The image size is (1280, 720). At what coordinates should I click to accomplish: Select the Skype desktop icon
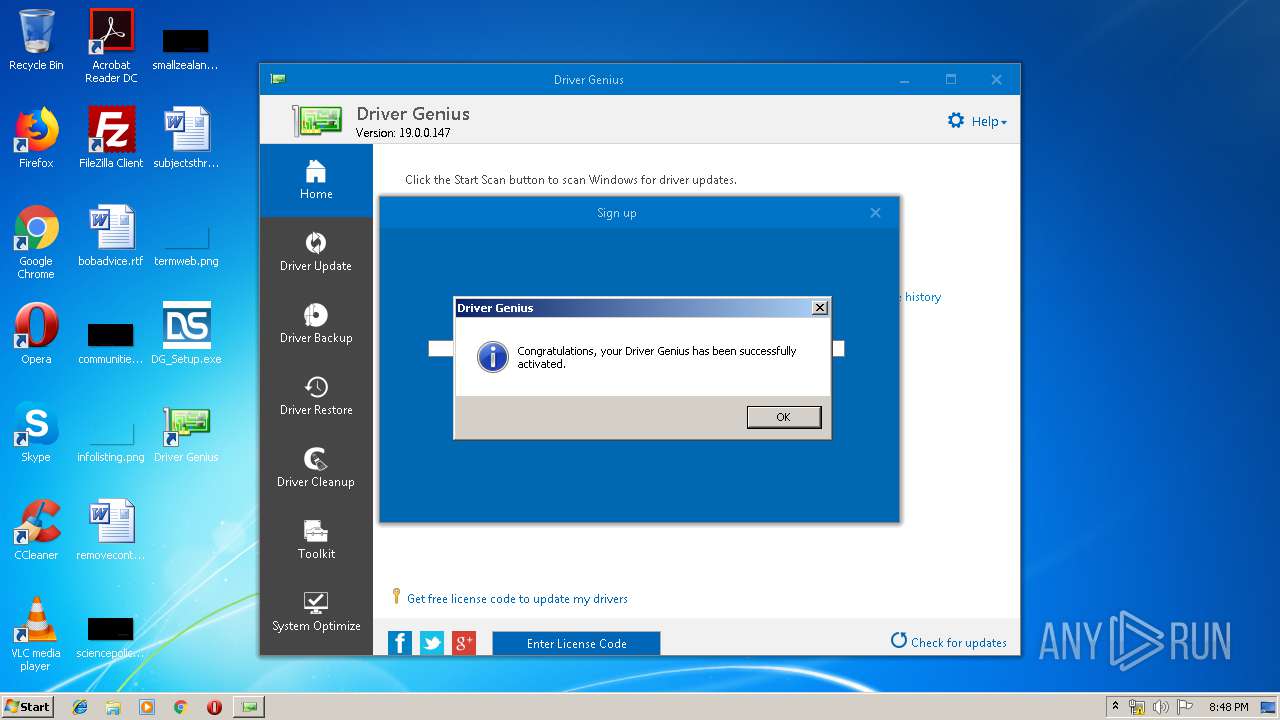[36, 432]
